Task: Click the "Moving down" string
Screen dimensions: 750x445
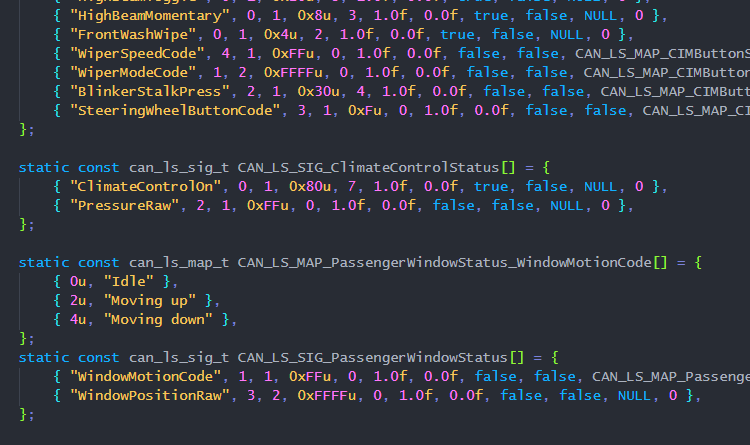Action: (158, 320)
